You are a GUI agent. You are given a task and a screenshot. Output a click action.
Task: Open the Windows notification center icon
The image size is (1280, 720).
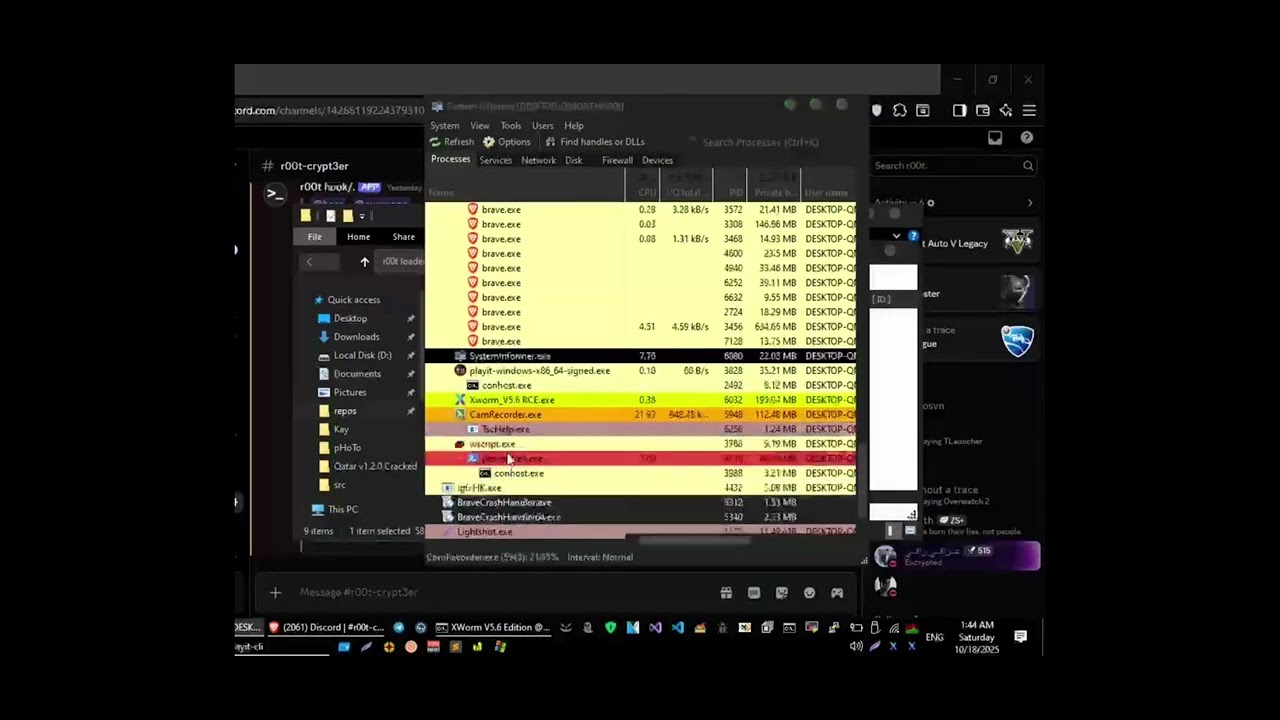pyautogui.click(x=1020, y=637)
